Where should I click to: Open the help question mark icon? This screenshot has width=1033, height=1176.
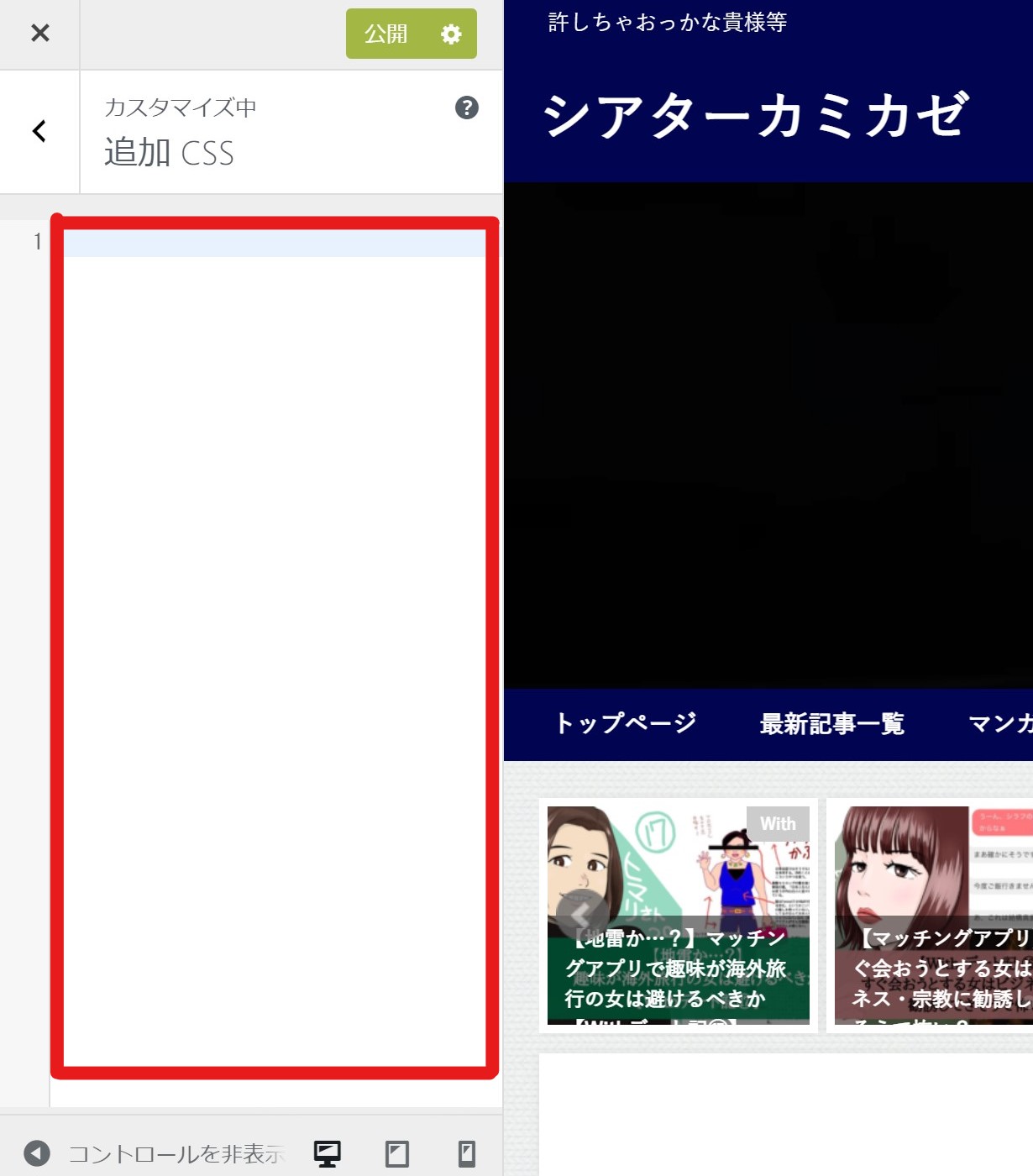[466, 108]
